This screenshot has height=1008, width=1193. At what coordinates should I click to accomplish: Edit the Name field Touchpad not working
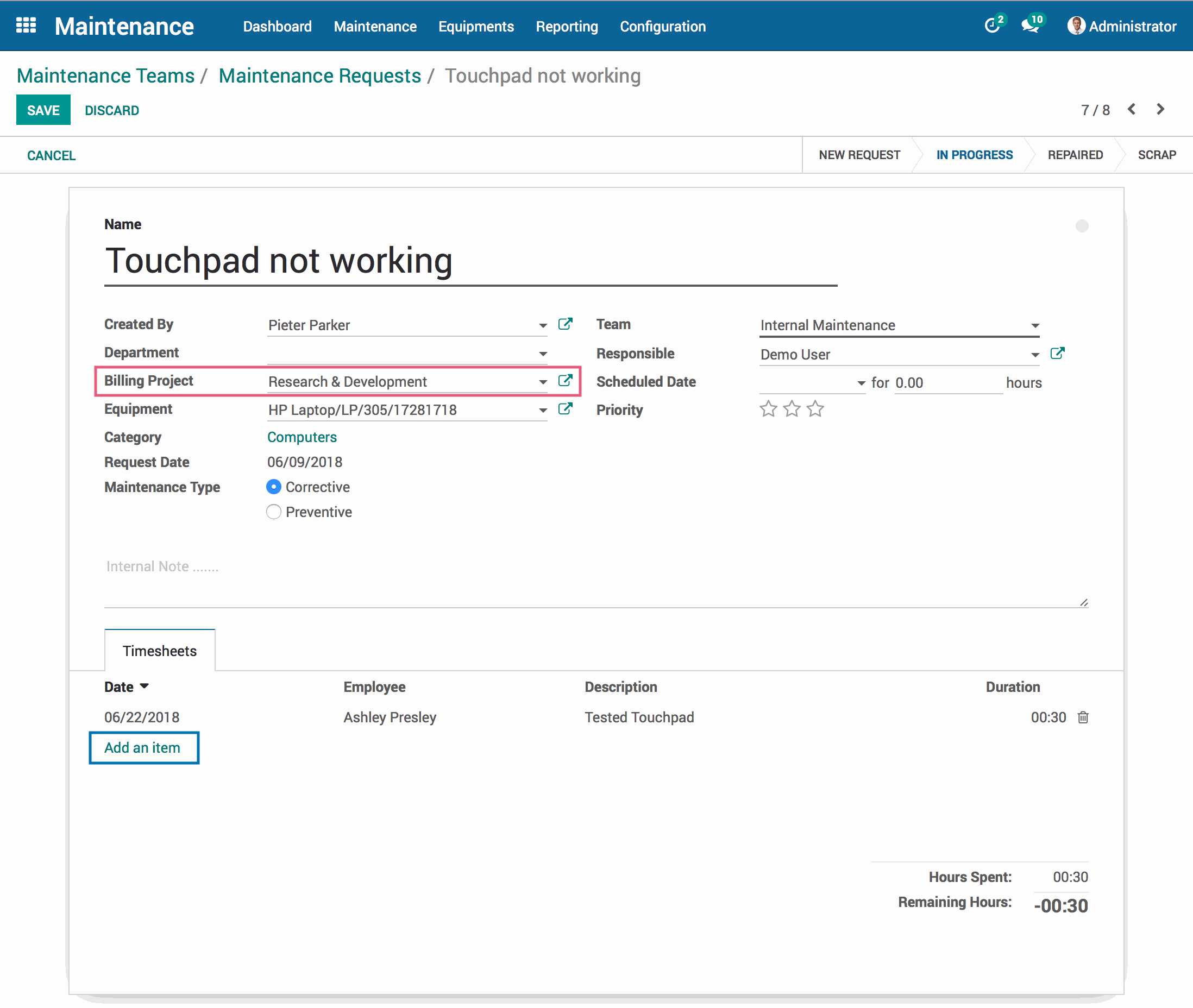(x=470, y=261)
